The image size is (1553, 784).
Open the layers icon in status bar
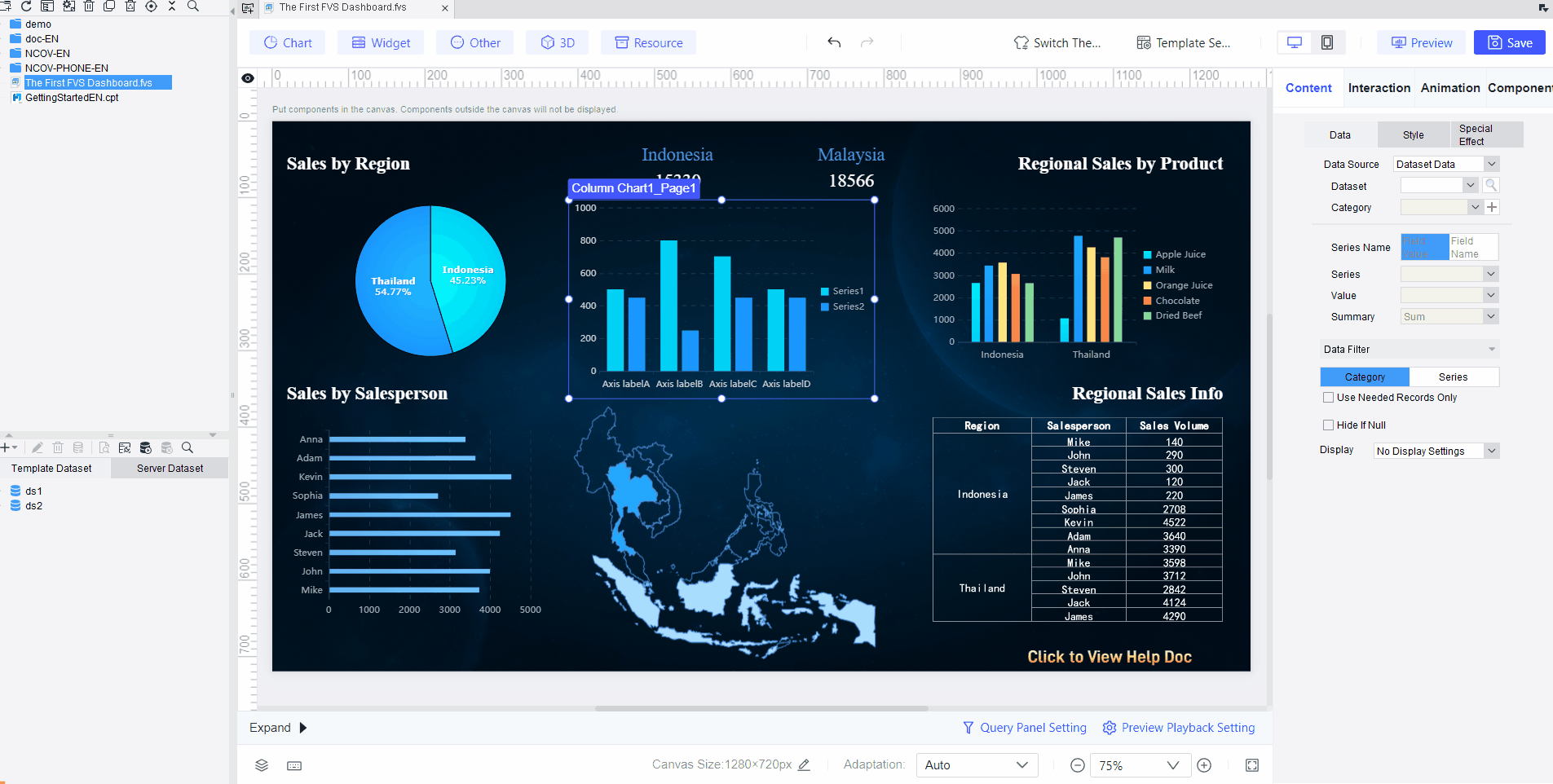point(262,765)
